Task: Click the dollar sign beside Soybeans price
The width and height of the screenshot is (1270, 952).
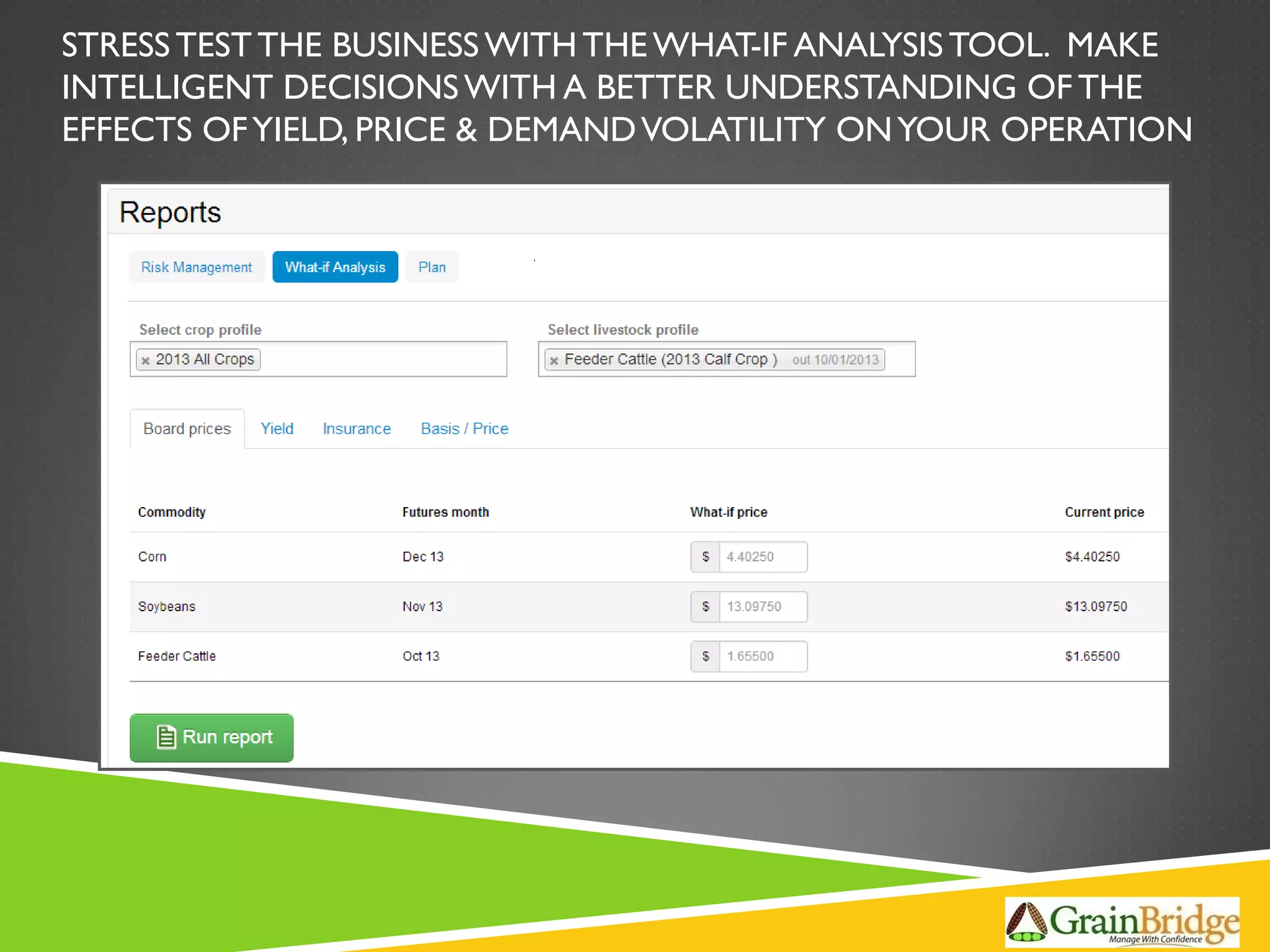Action: pos(706,607)
